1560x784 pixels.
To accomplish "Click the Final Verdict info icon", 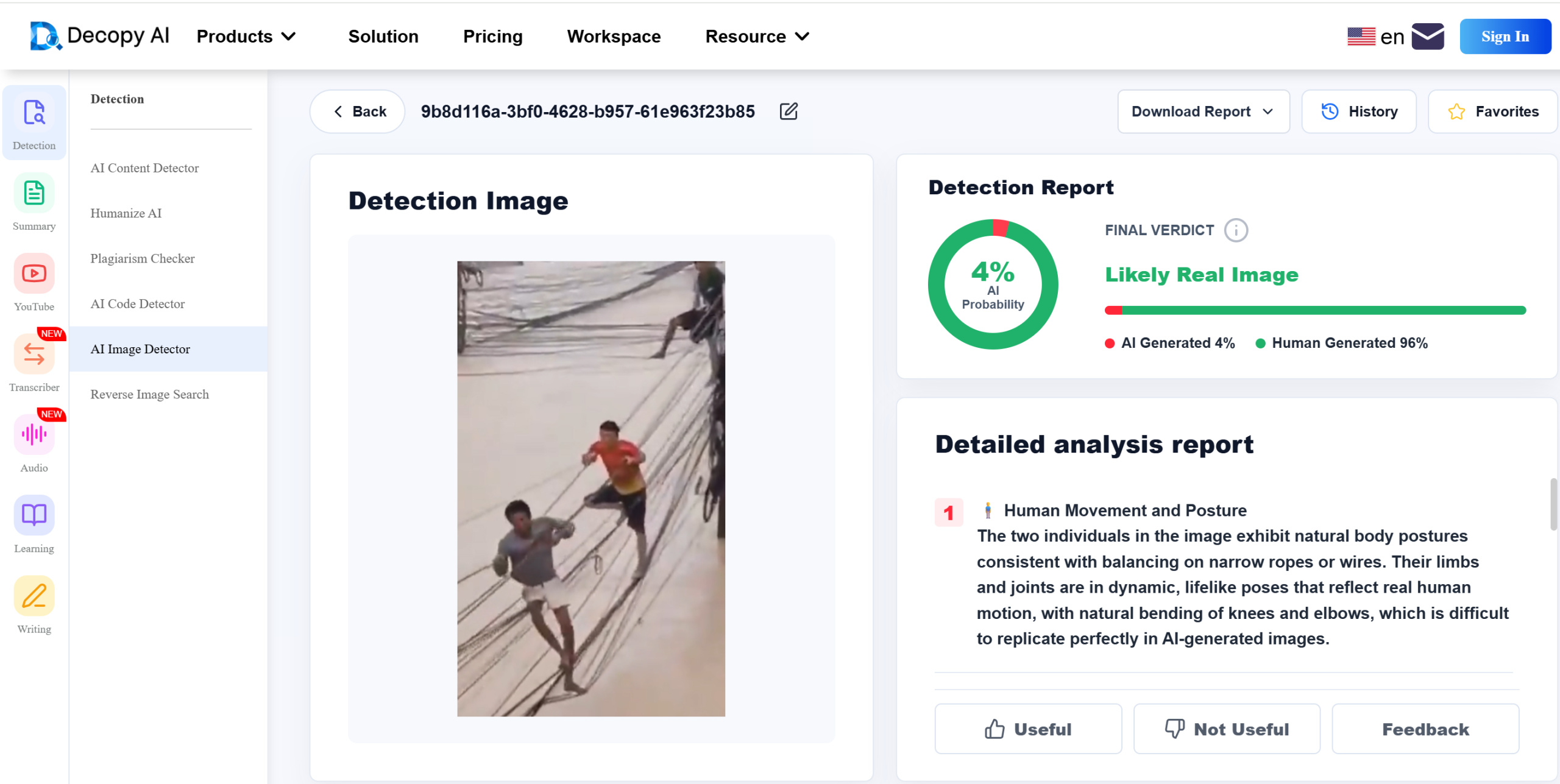I will [1236, 230].
